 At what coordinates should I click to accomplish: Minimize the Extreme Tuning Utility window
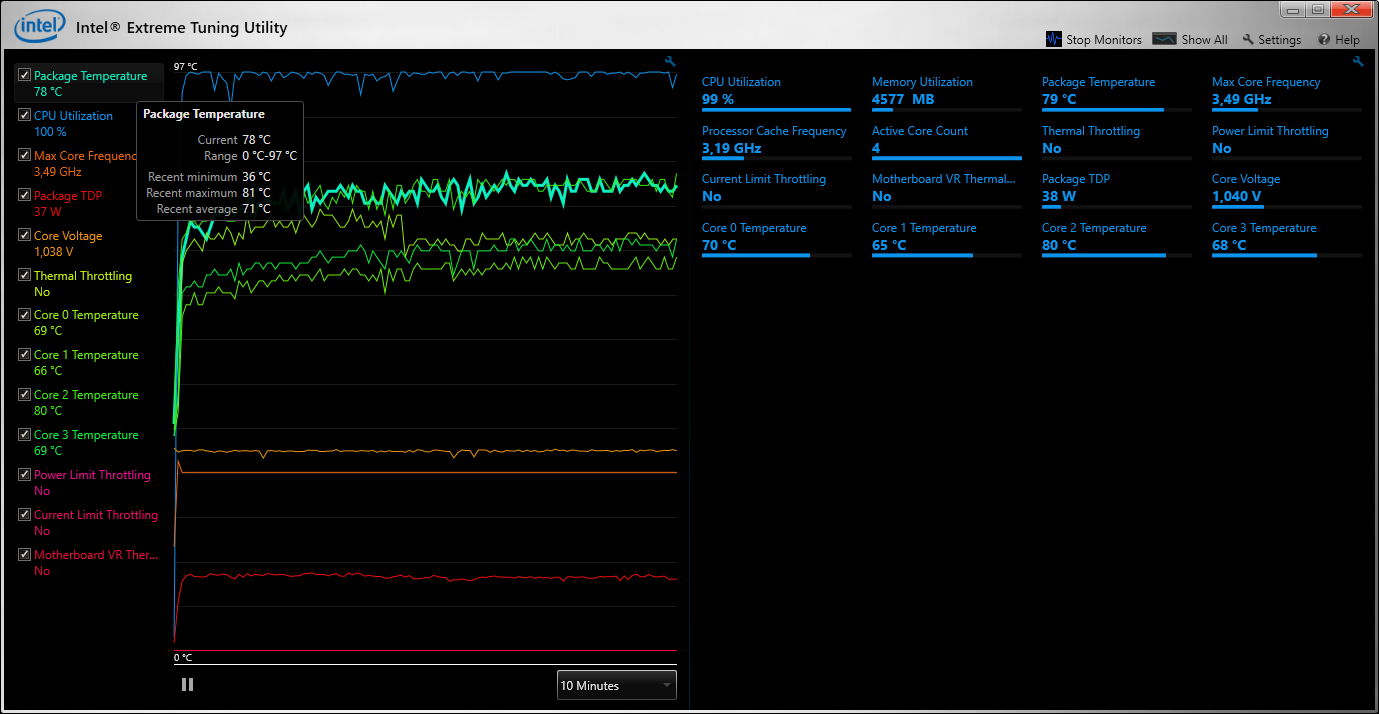click(x=1291, y=9)
